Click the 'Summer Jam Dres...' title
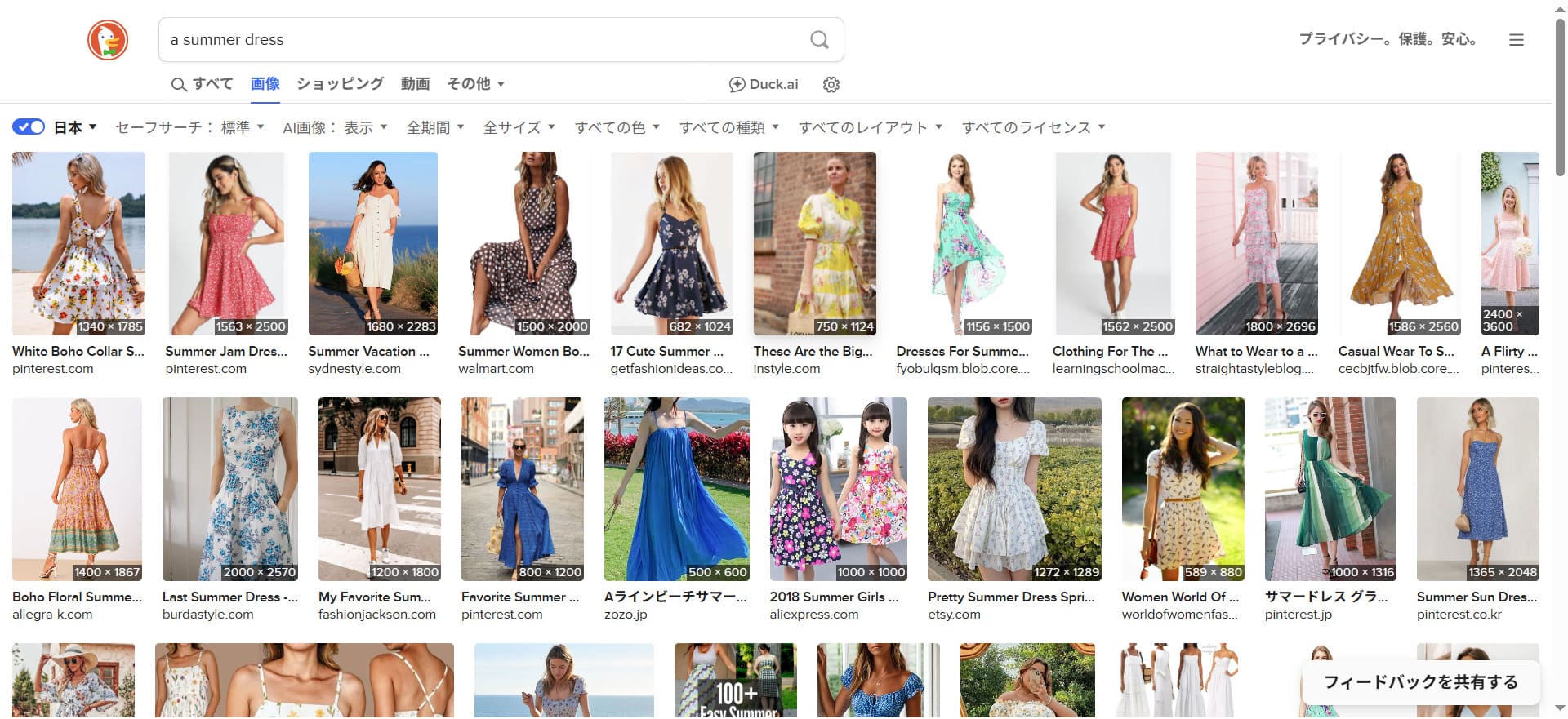Screen dimensions: 1568x719 [x=226, y=351]
